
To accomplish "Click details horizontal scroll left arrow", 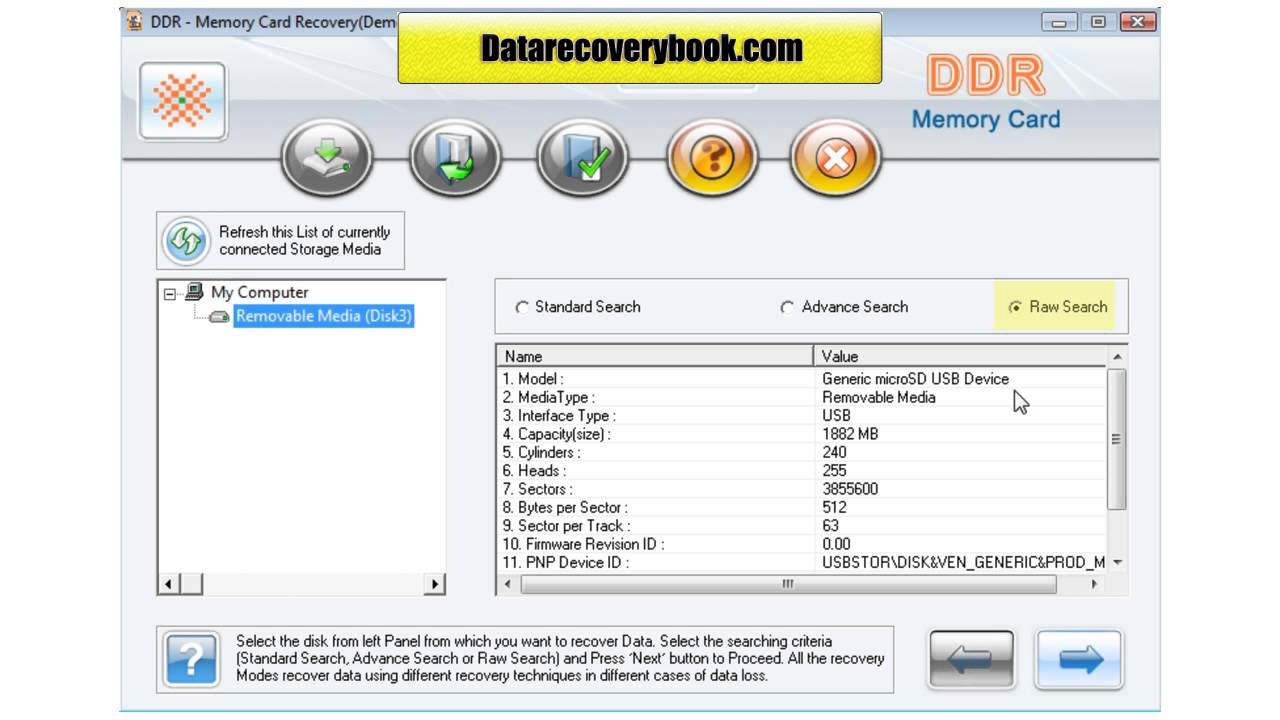I will [x=507, y=584].
